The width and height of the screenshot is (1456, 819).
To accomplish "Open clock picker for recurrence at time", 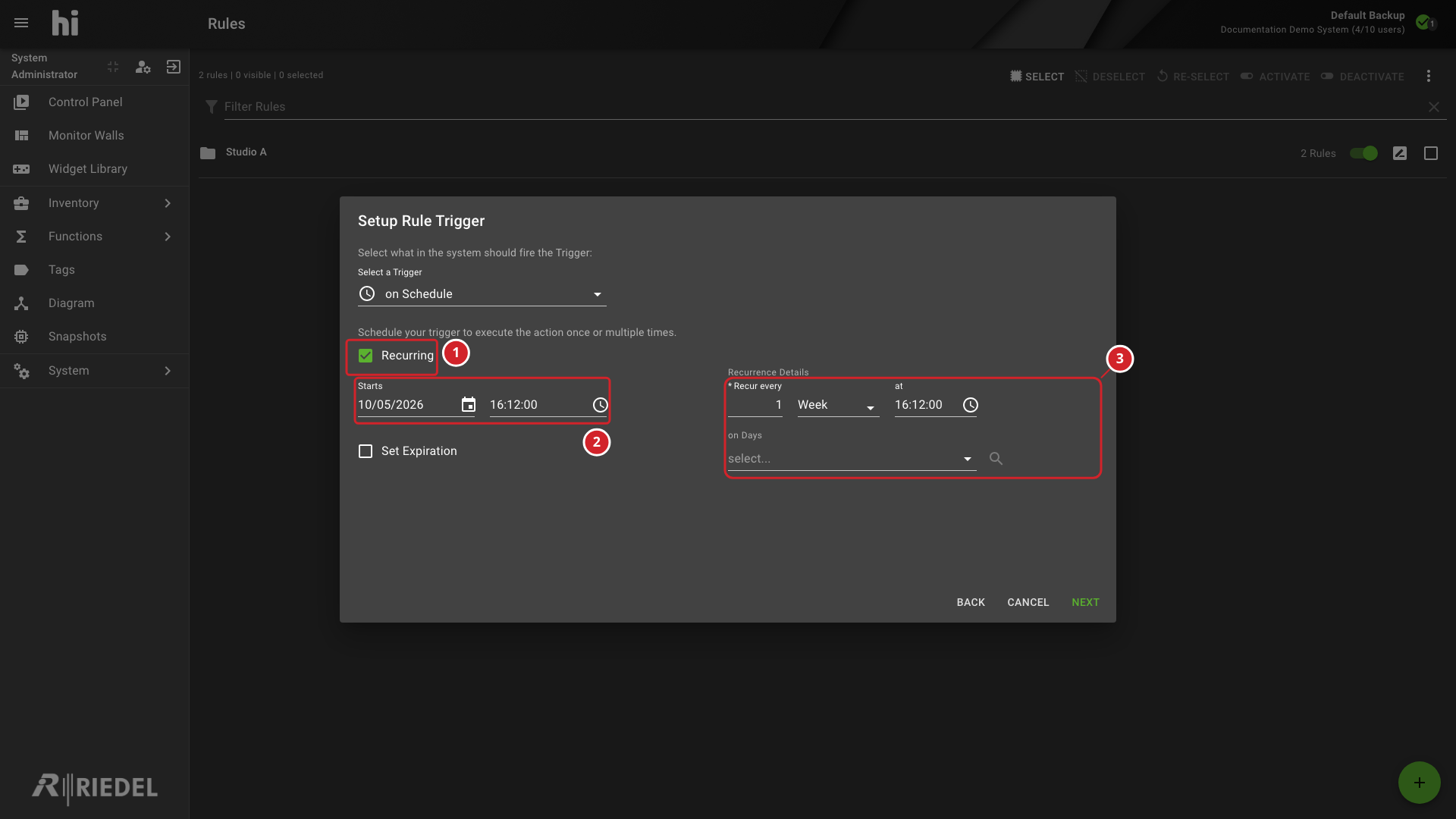I will (x=970, y=405).
